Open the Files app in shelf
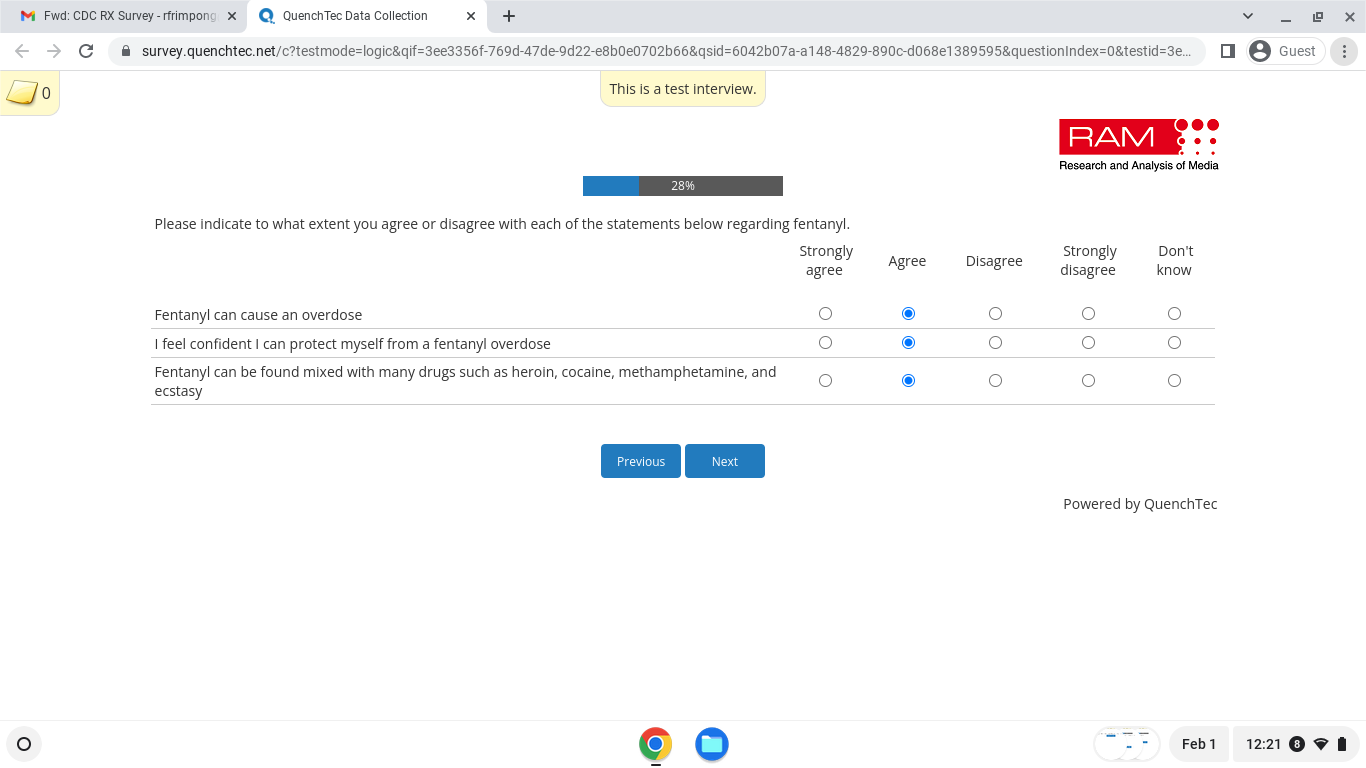Viewport: 1366px width, 768px height. 711,744
